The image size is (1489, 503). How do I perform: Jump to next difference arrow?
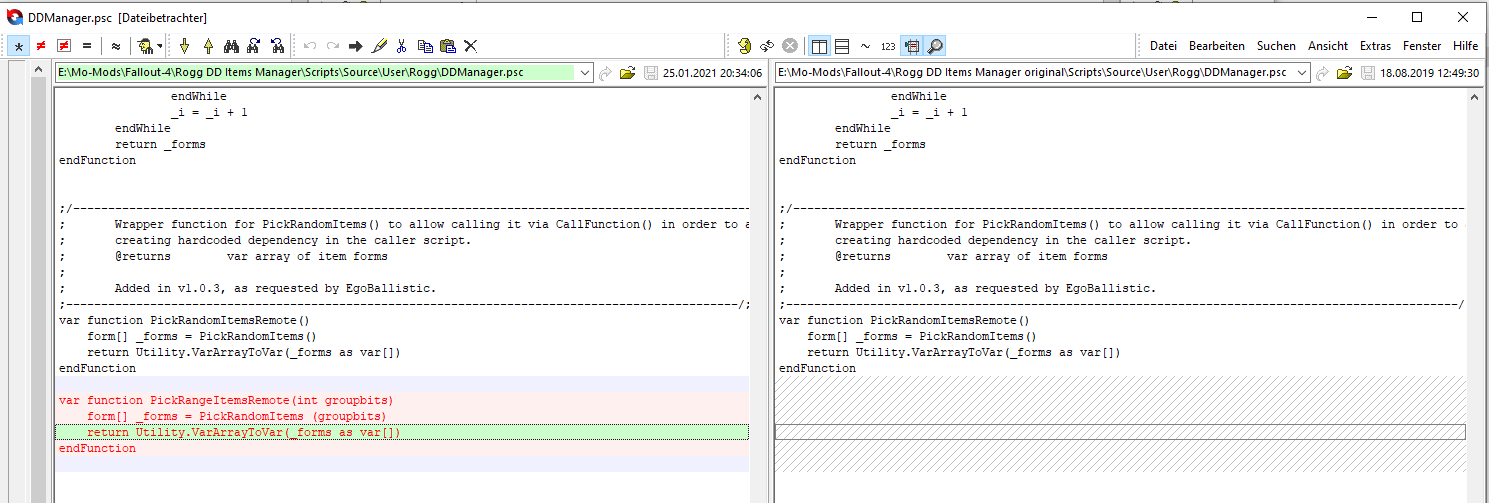pyautogui.click(x=184, y=46)
